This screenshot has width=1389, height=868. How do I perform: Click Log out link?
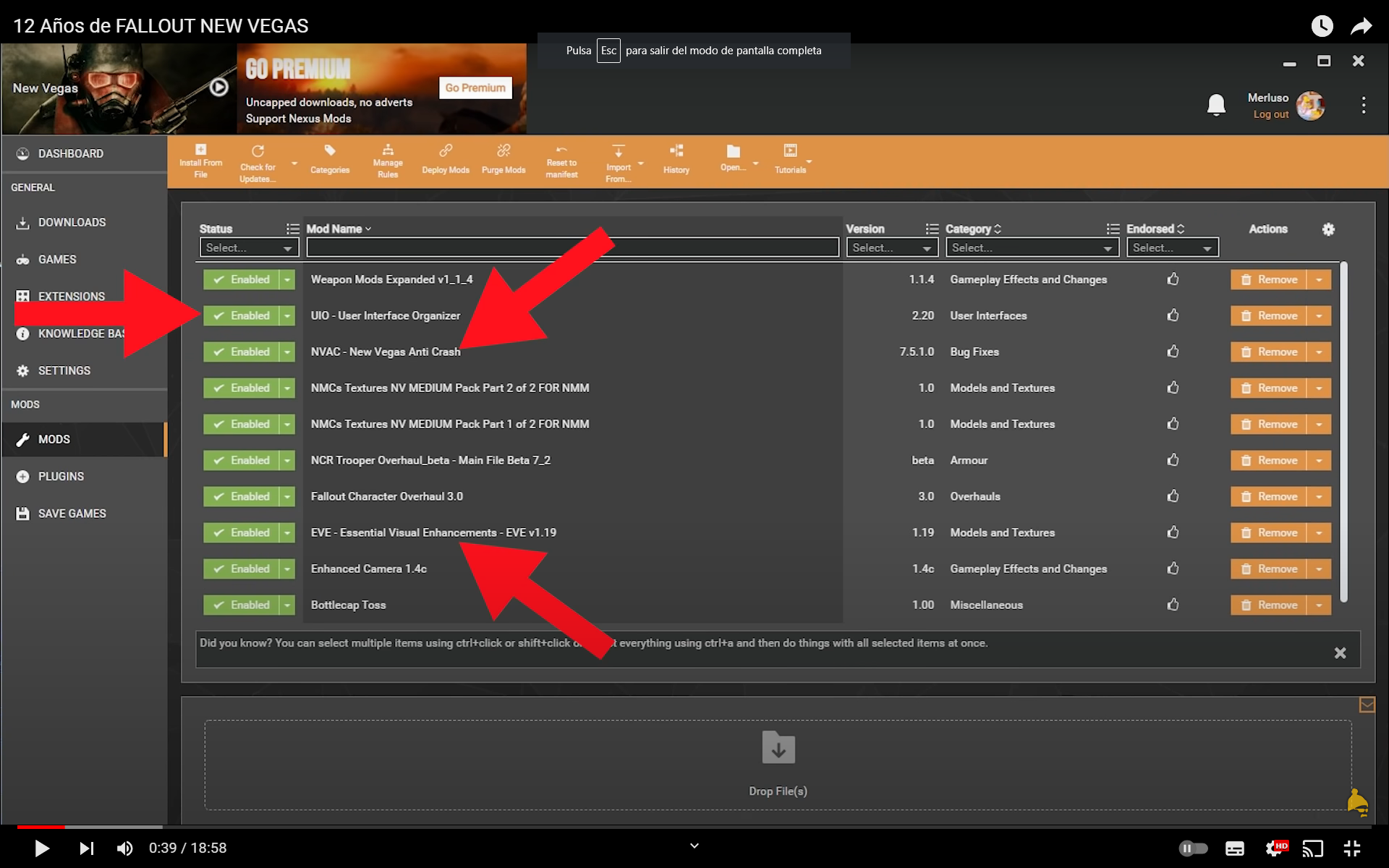pyautogui.click(x=1271, y=114)
